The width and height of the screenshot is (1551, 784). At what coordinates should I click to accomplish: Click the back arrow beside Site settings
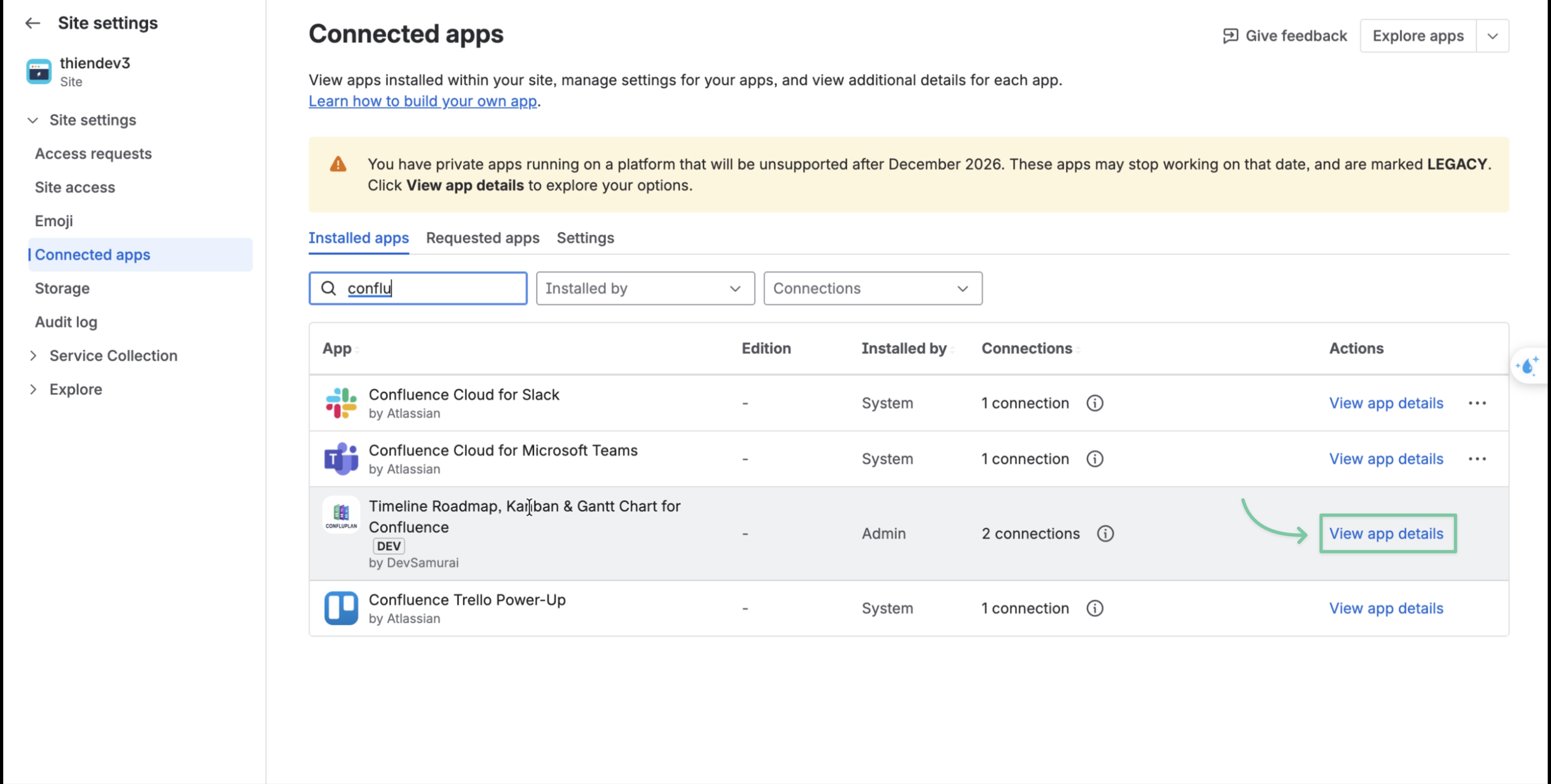(x=32, y=23)
